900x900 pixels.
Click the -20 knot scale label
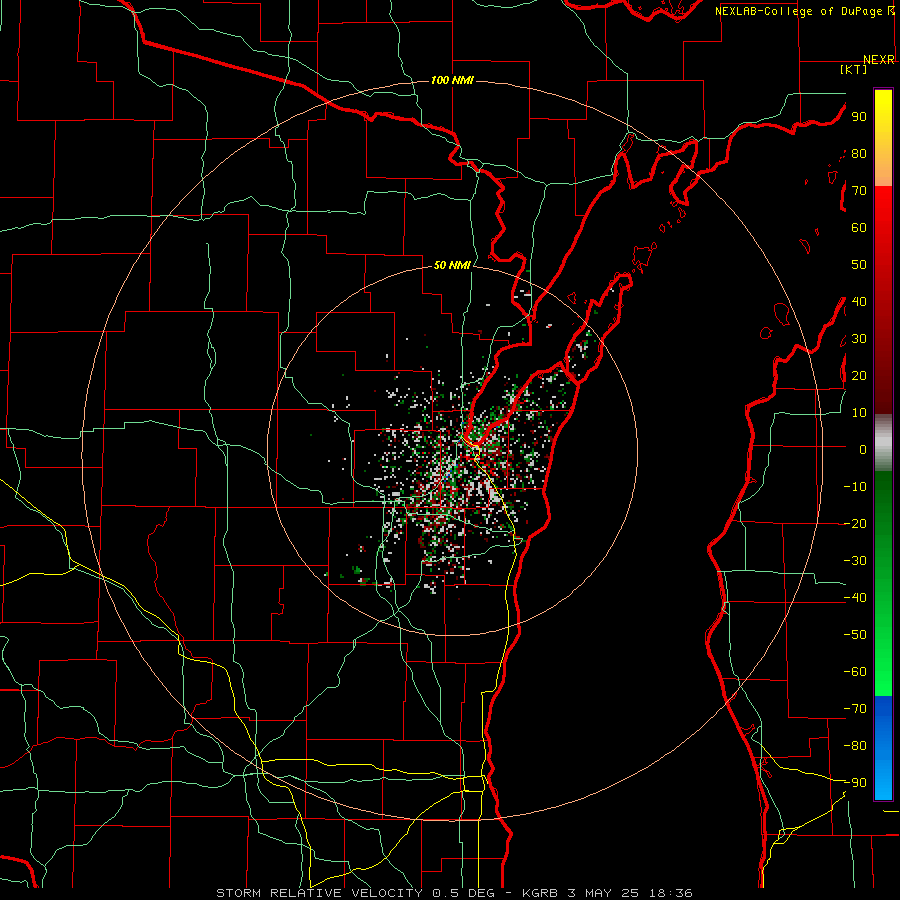pos(855,523)
